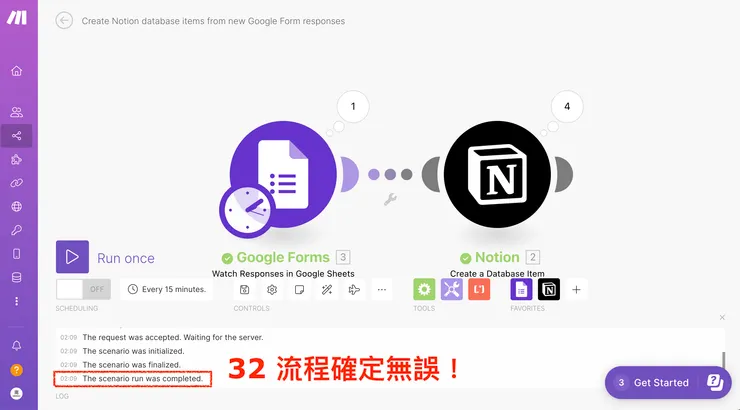Open the orange Help question icon
740x410 pixels.
[x=17, y=370]
